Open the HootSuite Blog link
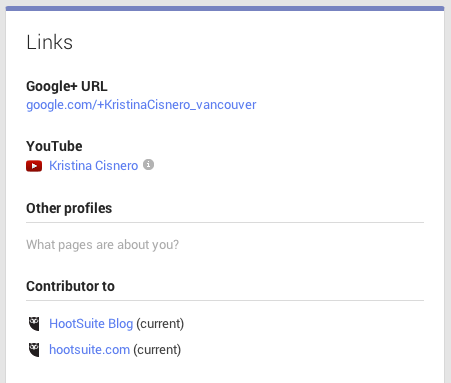 coord(91,324)
